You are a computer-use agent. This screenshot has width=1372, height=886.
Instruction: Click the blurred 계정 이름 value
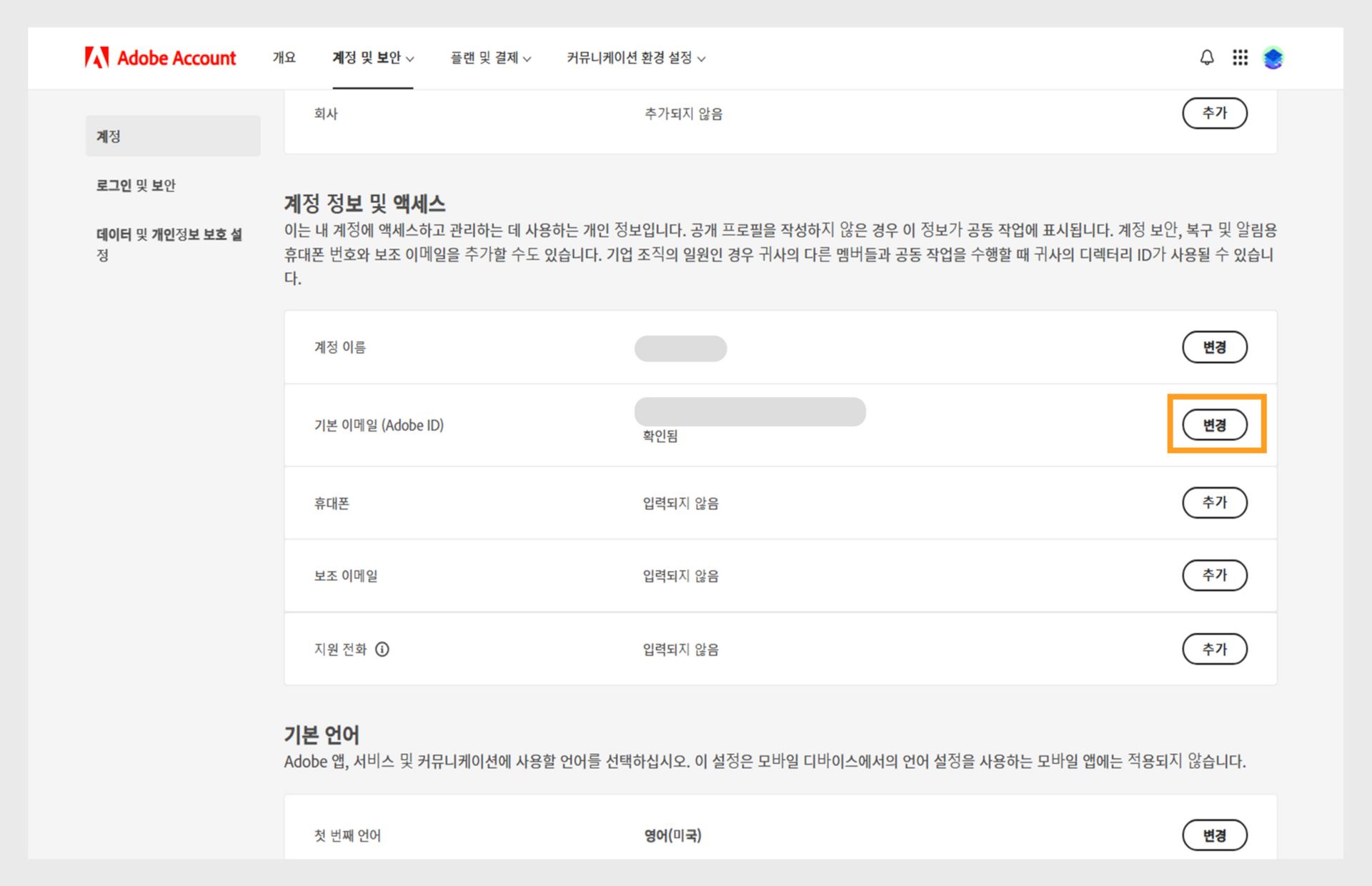click(x=680, y=349)
